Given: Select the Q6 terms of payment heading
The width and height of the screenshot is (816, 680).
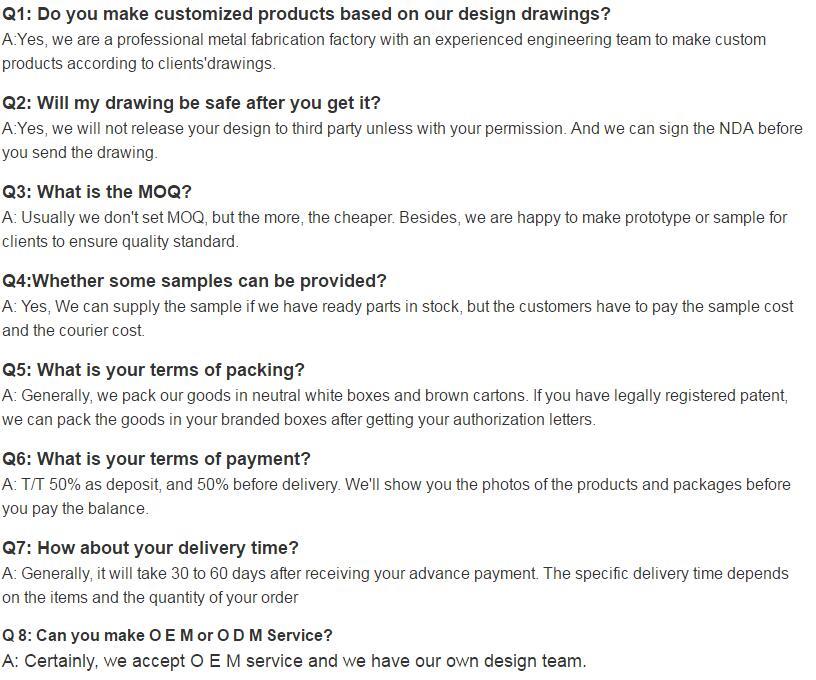Looking at the screenshot, I should 156,459.
